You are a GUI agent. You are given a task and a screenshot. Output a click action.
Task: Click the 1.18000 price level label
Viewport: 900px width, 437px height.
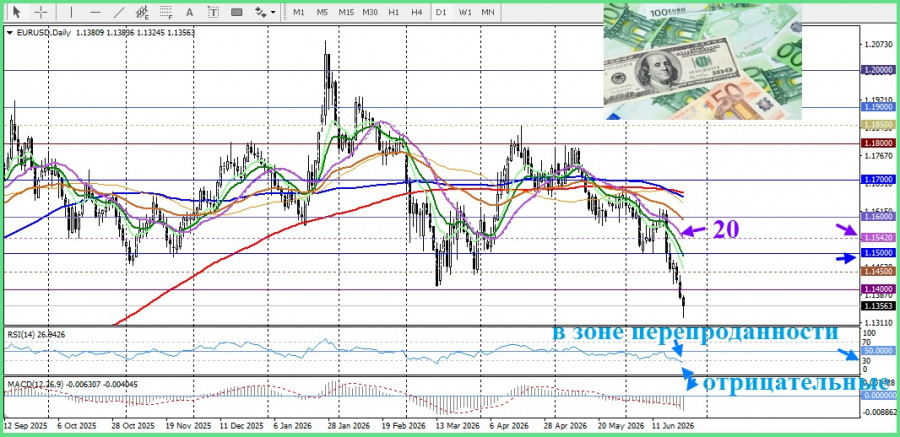[x=878, y=143]
